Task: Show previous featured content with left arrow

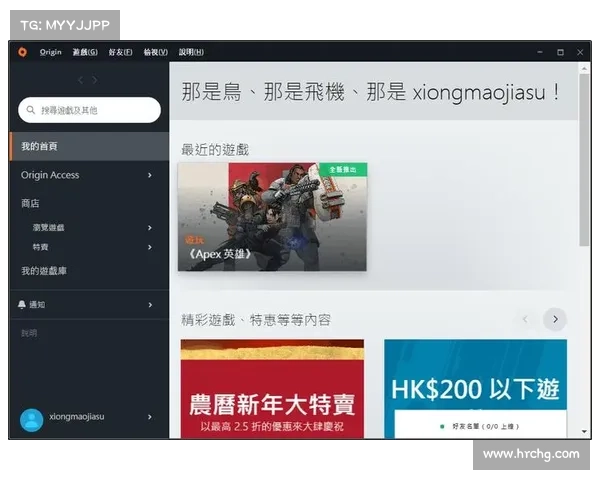Action: [x=525, y=319]
